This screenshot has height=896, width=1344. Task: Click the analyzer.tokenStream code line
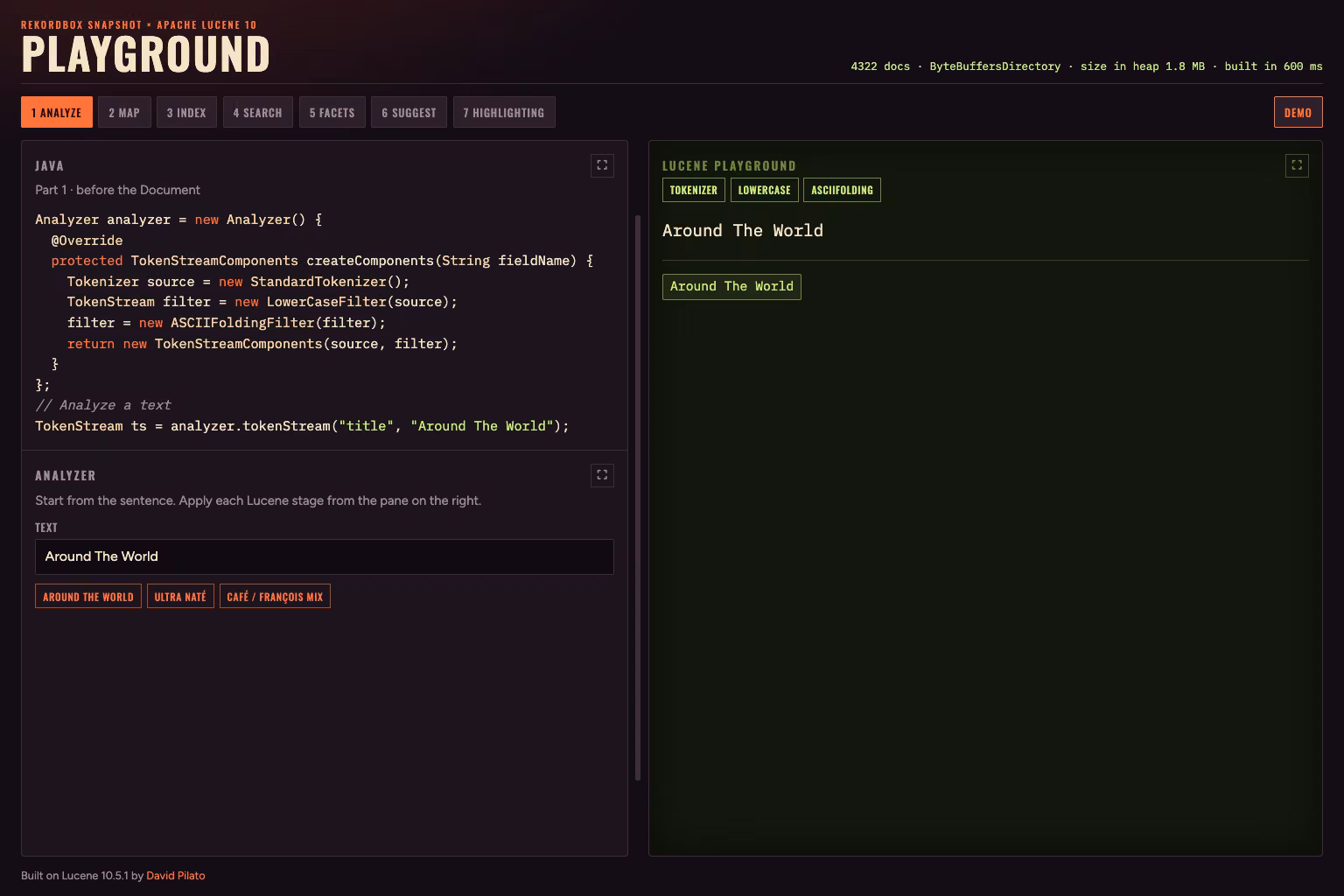(302, 426)
